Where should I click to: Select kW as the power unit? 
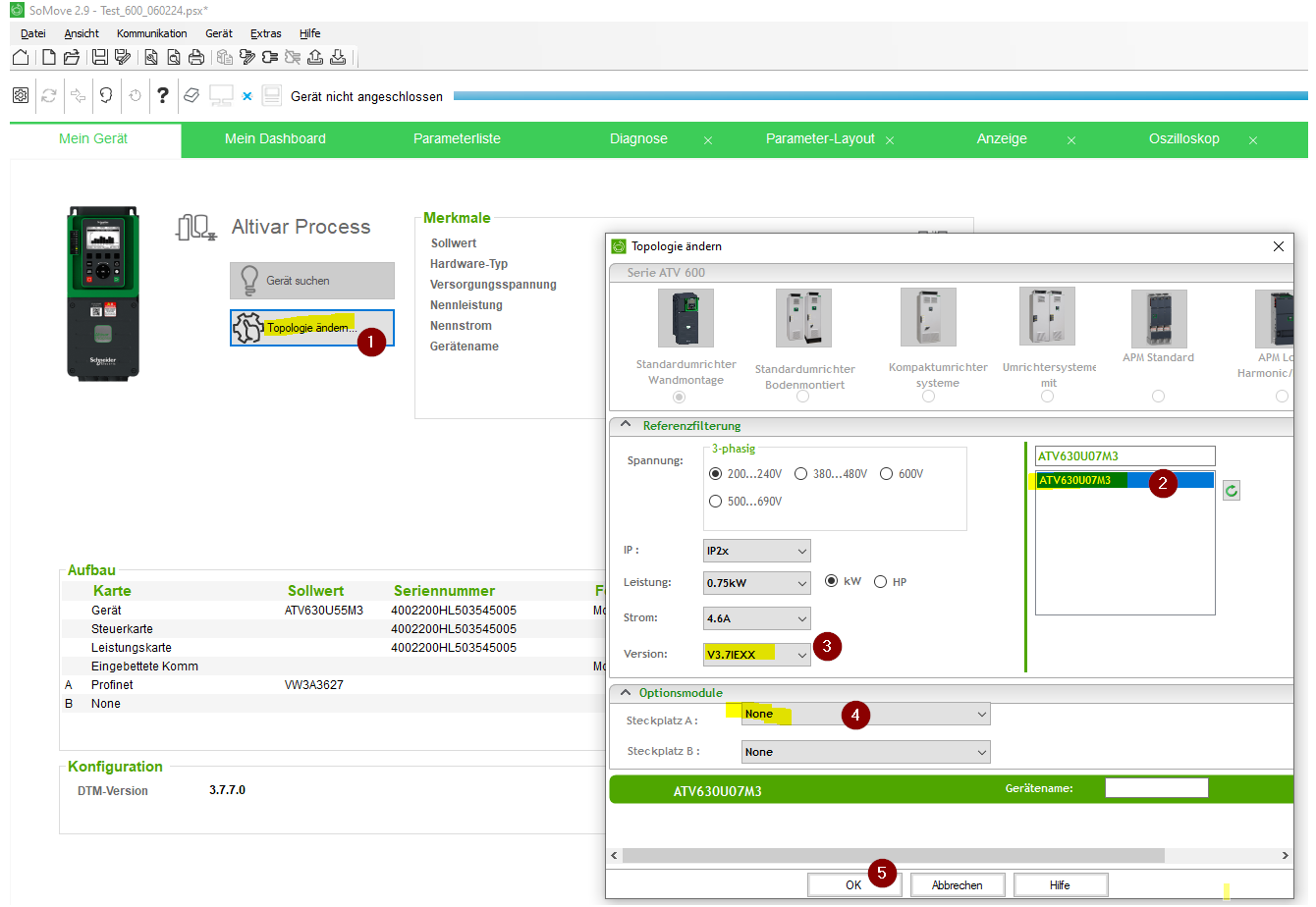click(x=832, y=581)
